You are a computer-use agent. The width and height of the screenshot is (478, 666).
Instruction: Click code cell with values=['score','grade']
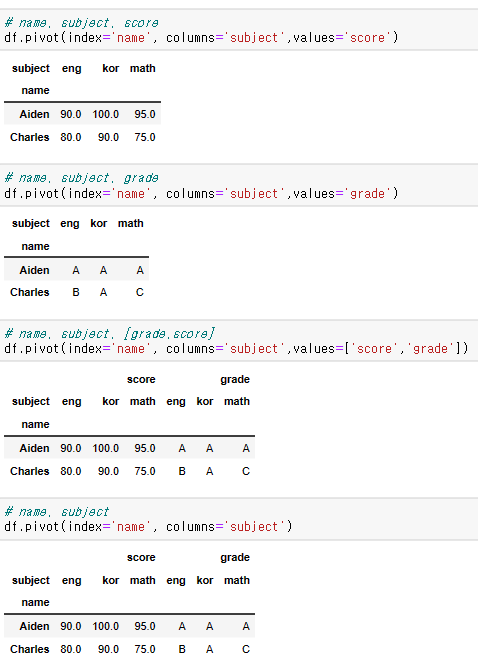tap(239, 341)
